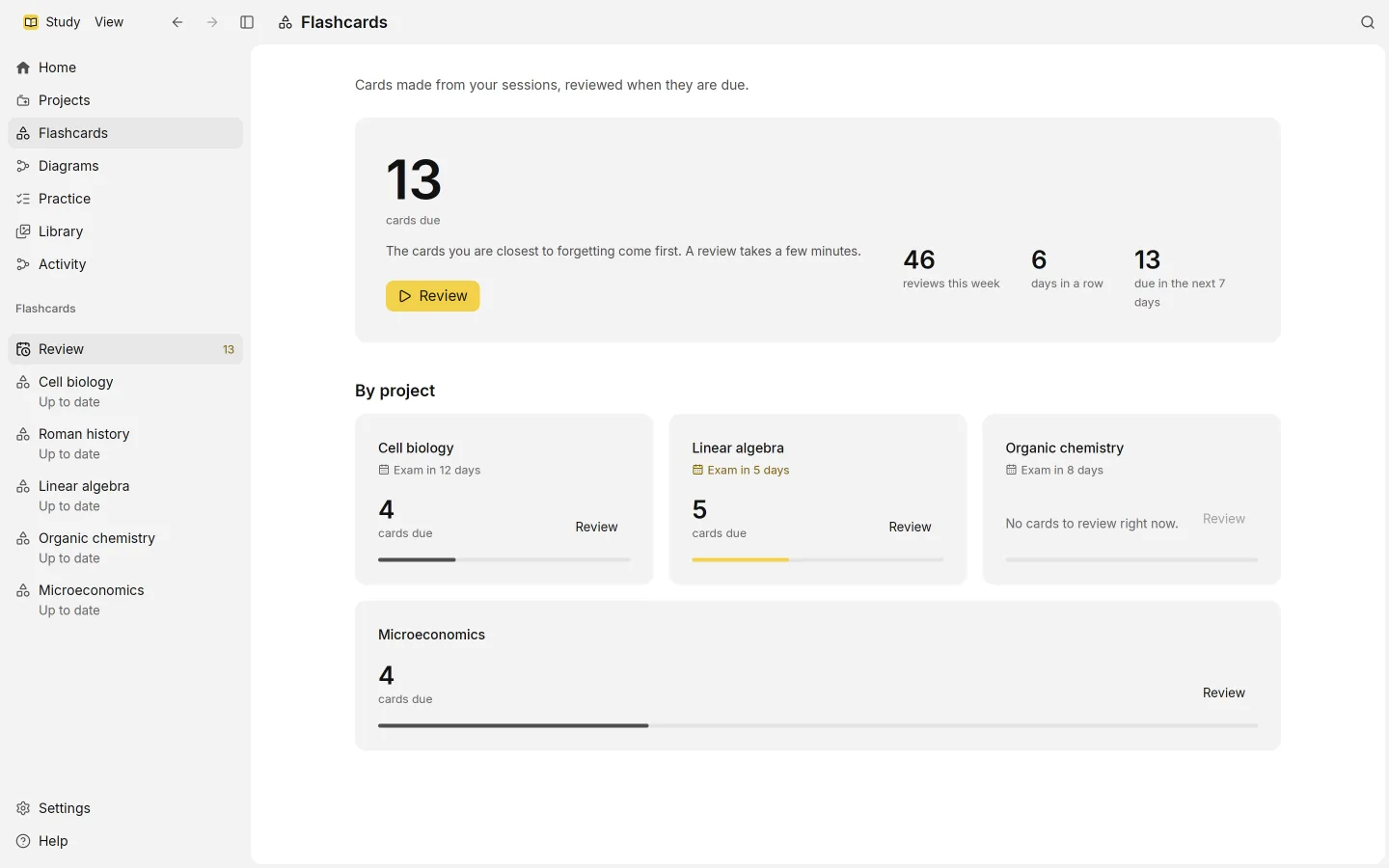Click the Activity icon in sidebar

click(23, 264)
